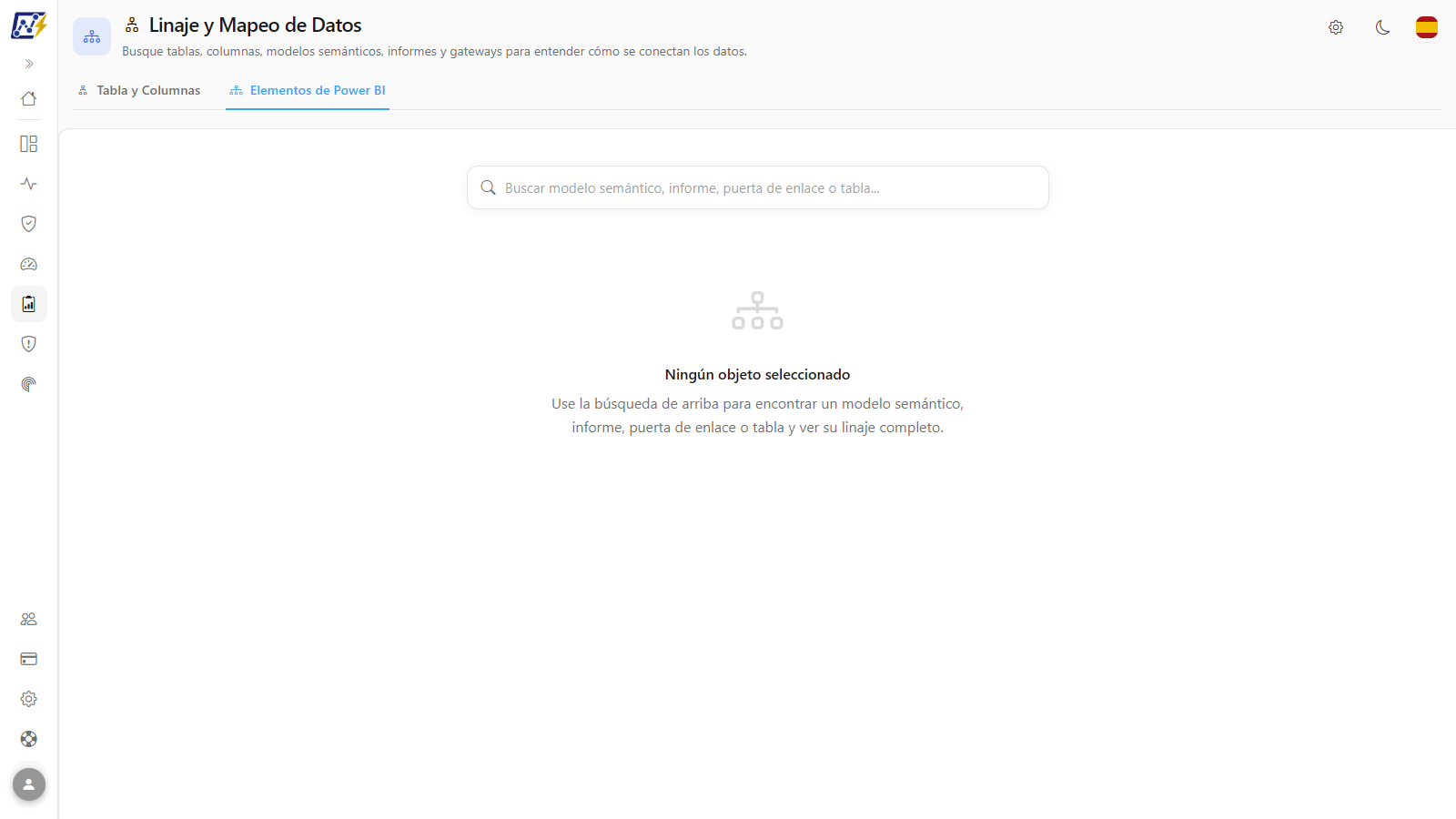Toggle dark mode with moon icon
This screenshot has width=1456, height=819.
(1383, 27)
